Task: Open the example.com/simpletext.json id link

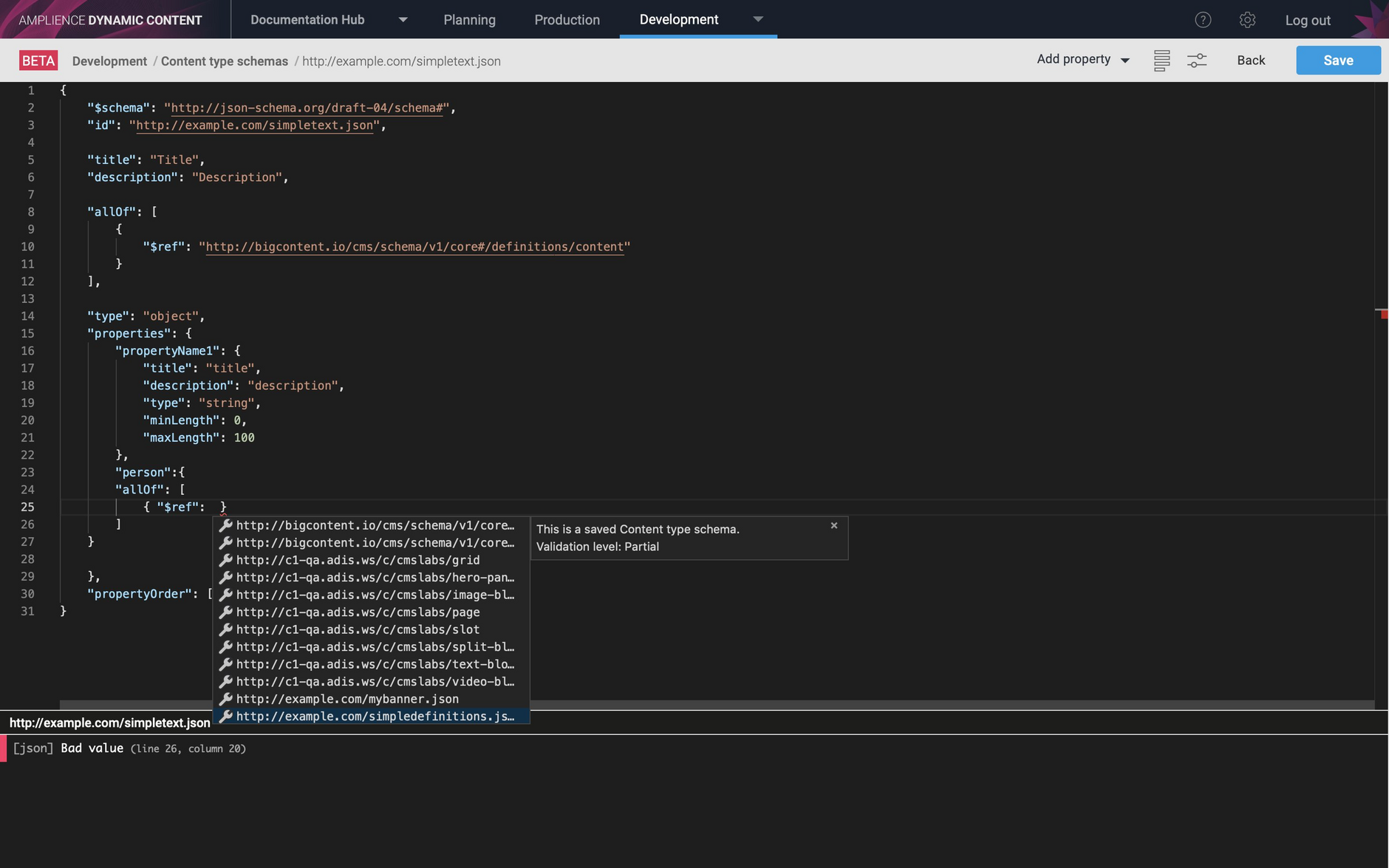Action: coord(255,125)
